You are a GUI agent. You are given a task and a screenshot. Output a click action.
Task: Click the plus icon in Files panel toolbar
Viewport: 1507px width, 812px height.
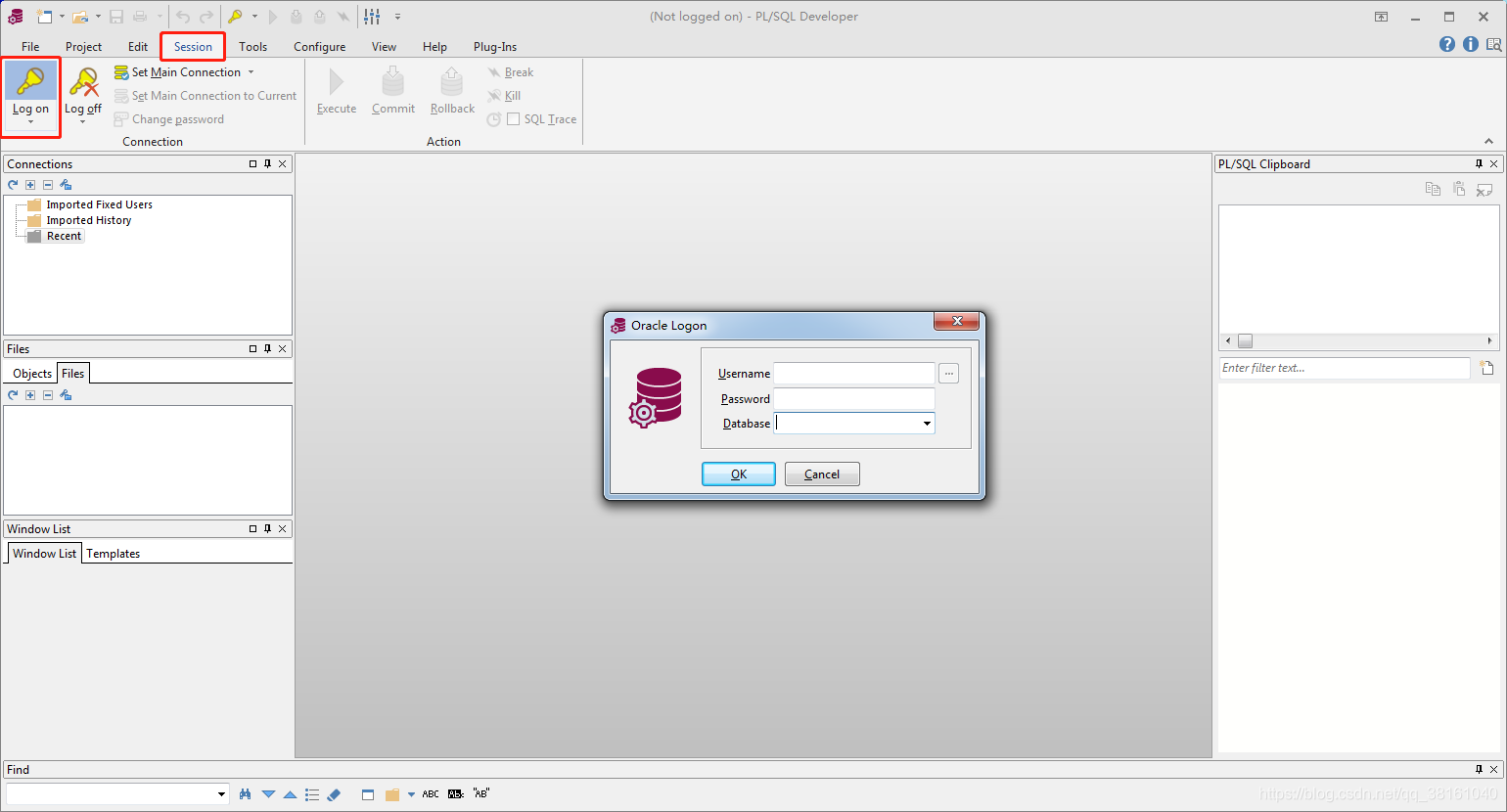[x=30, y=395]
